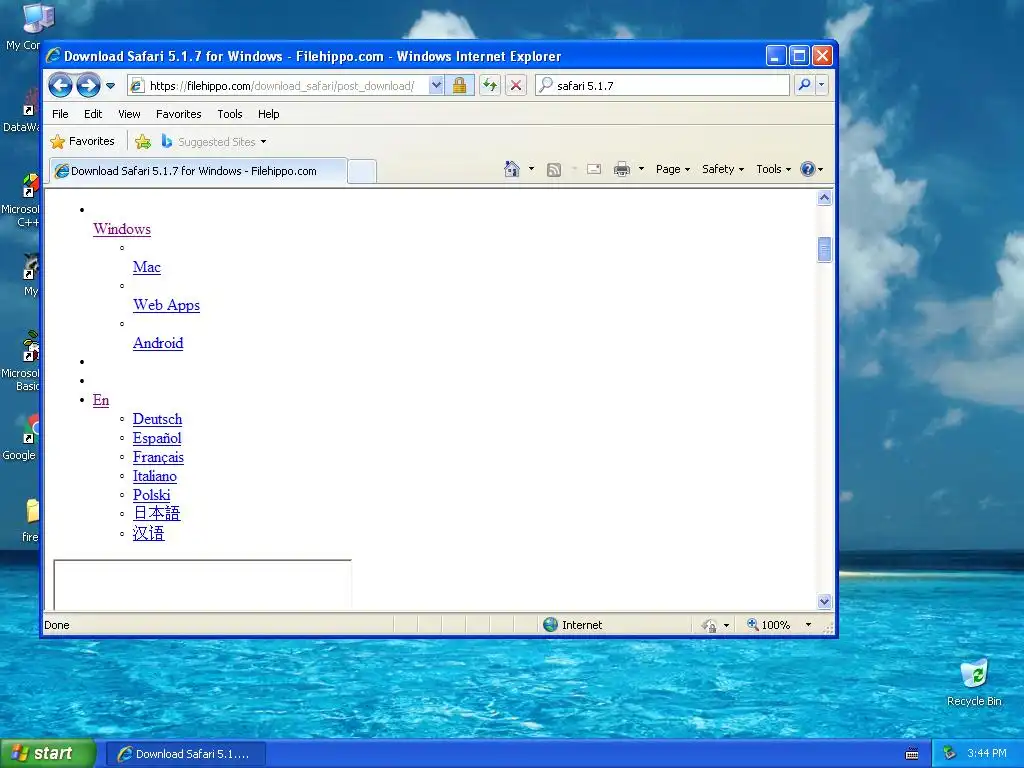Viewport: 1024px width, 768px height.
Task: Open the Windows start menu
Action: [48, 754]
